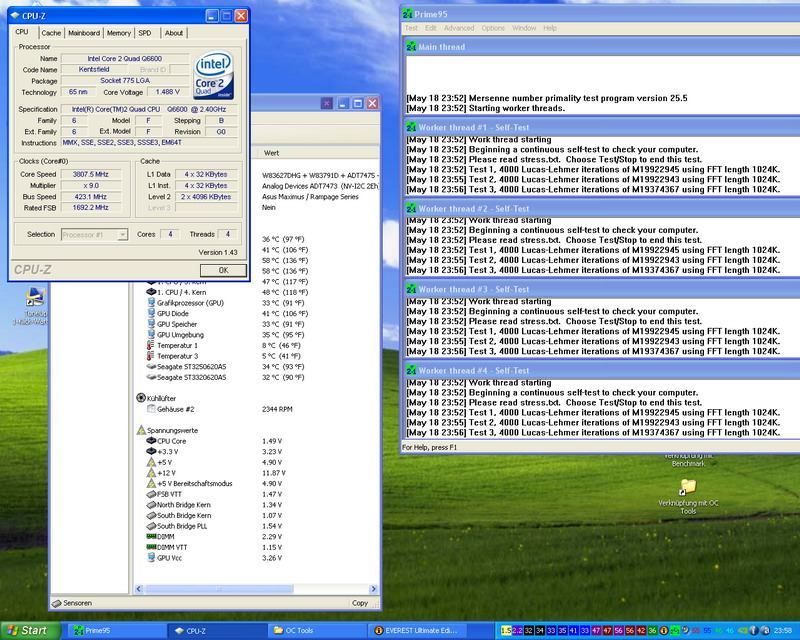Click the GPU Diode row icon
This screenshot has width=800, height=640.
(151, 313)
